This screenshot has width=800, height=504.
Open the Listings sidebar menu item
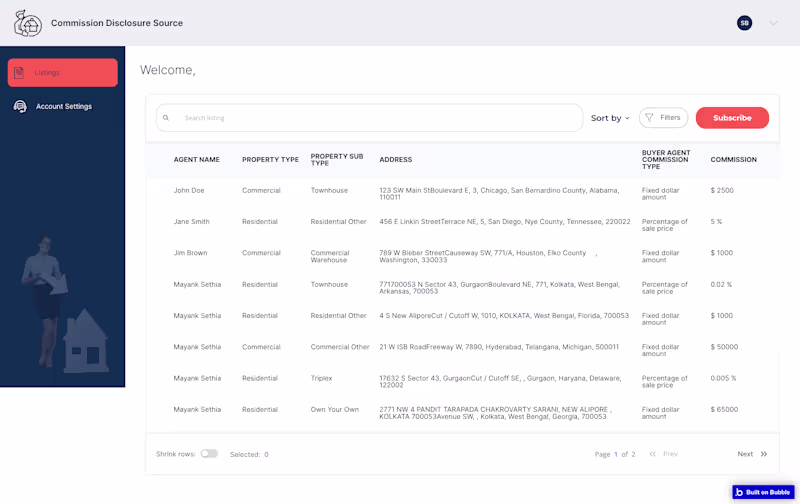[62, 72]
